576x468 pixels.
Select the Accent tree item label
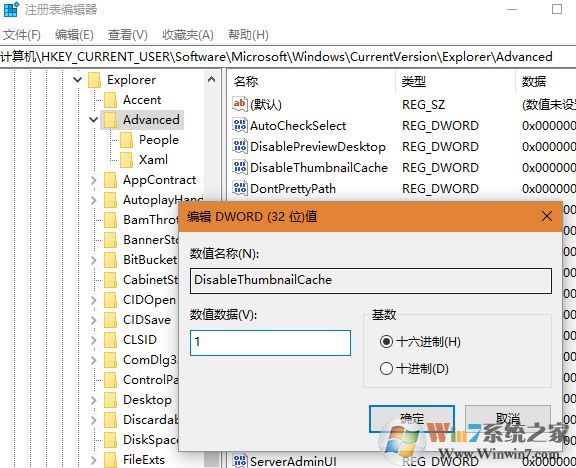tap(142, 100)
